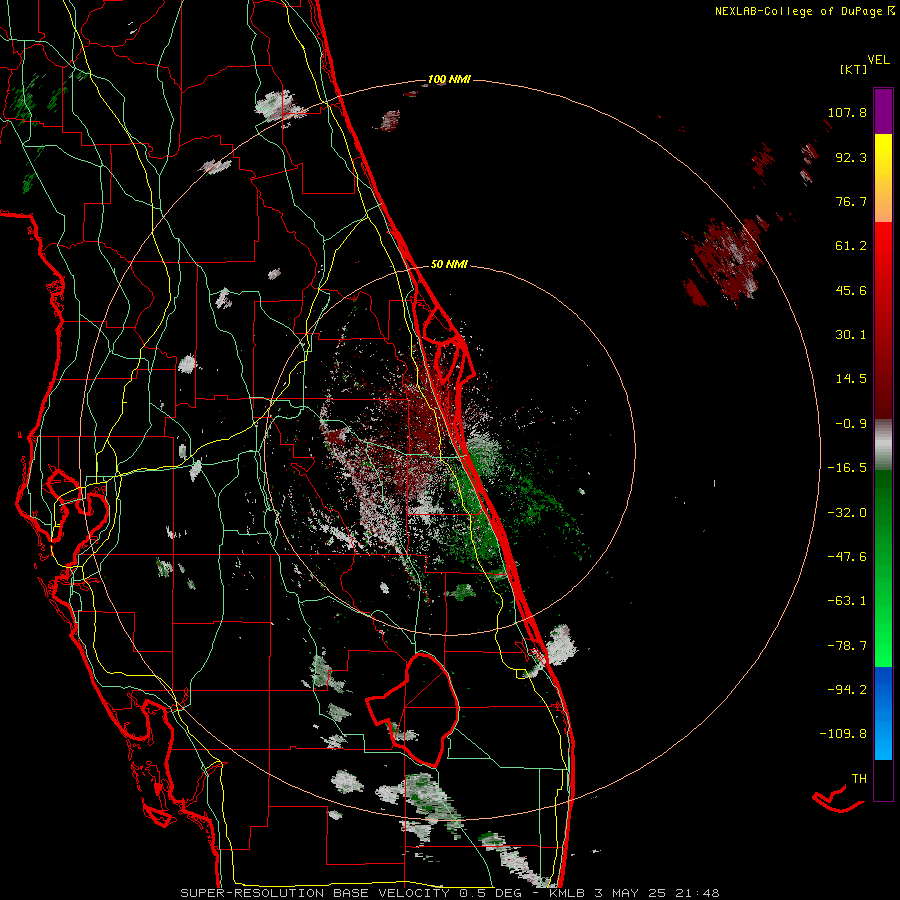Click the [KT] units label
This screenshot has width=900, height=900.
(x=853, y=69)
